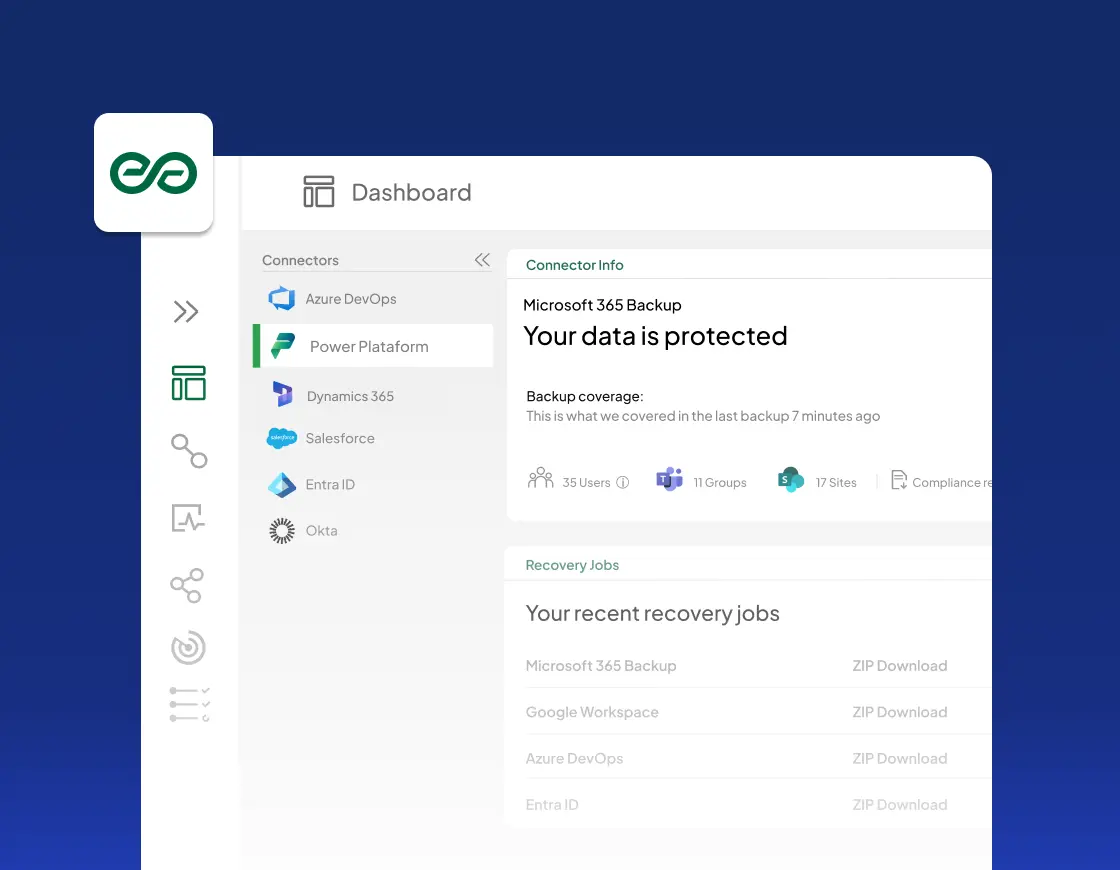This screenshot has width=1120, height=870.
Task: Select the Azure DevOps connector
Action: (352, 298)
